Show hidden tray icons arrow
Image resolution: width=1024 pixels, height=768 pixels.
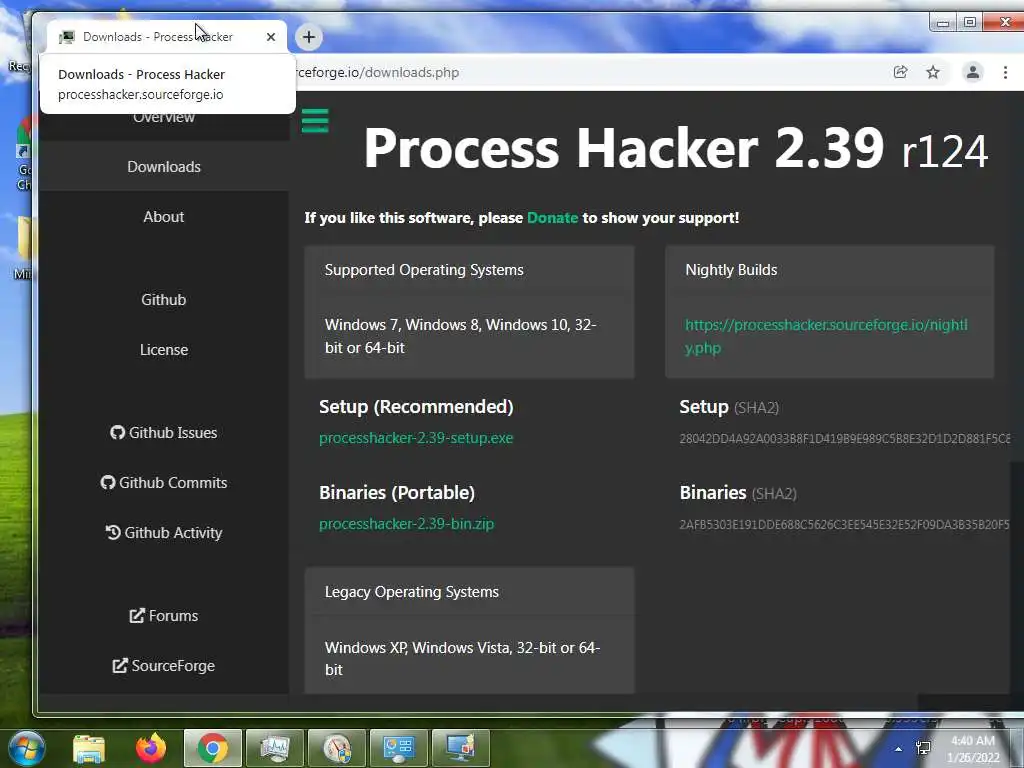click(x=899, y=748)
